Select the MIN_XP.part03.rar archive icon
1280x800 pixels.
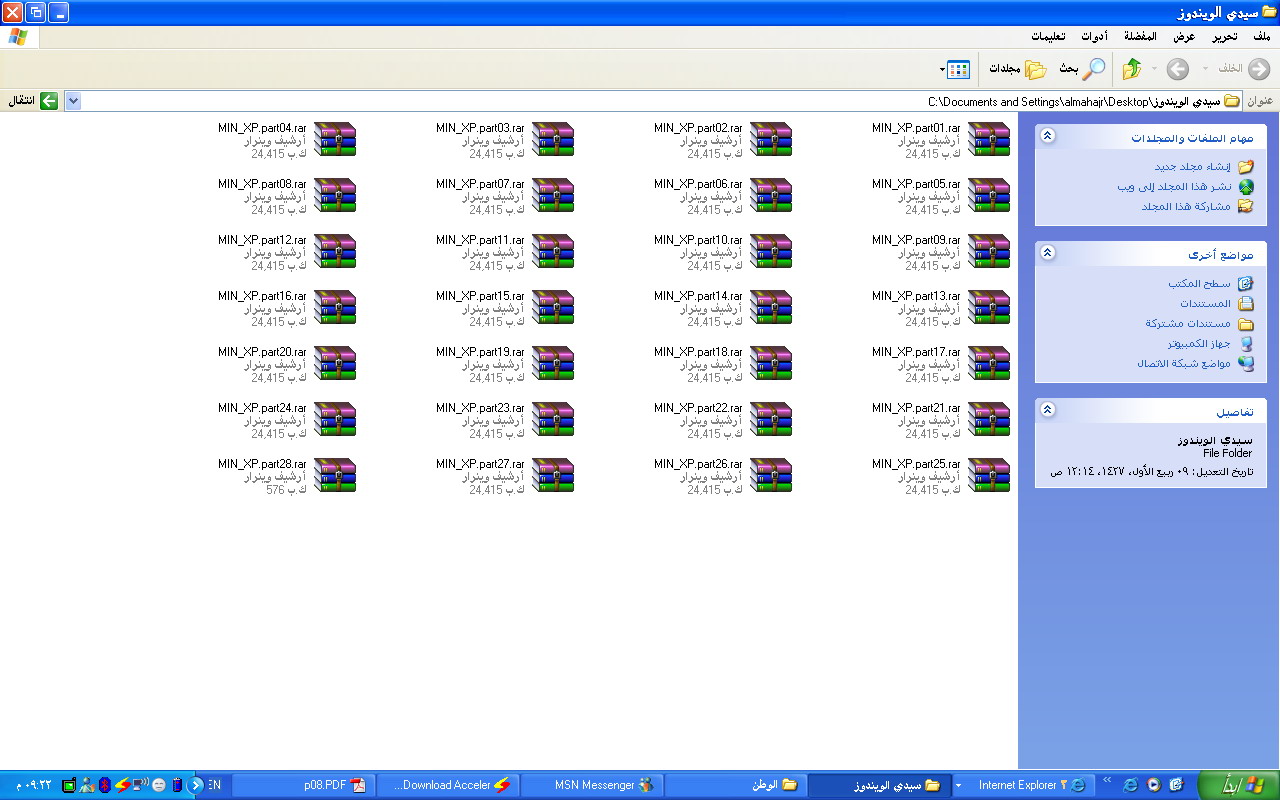pyautogui.click(x=553, y=140)
